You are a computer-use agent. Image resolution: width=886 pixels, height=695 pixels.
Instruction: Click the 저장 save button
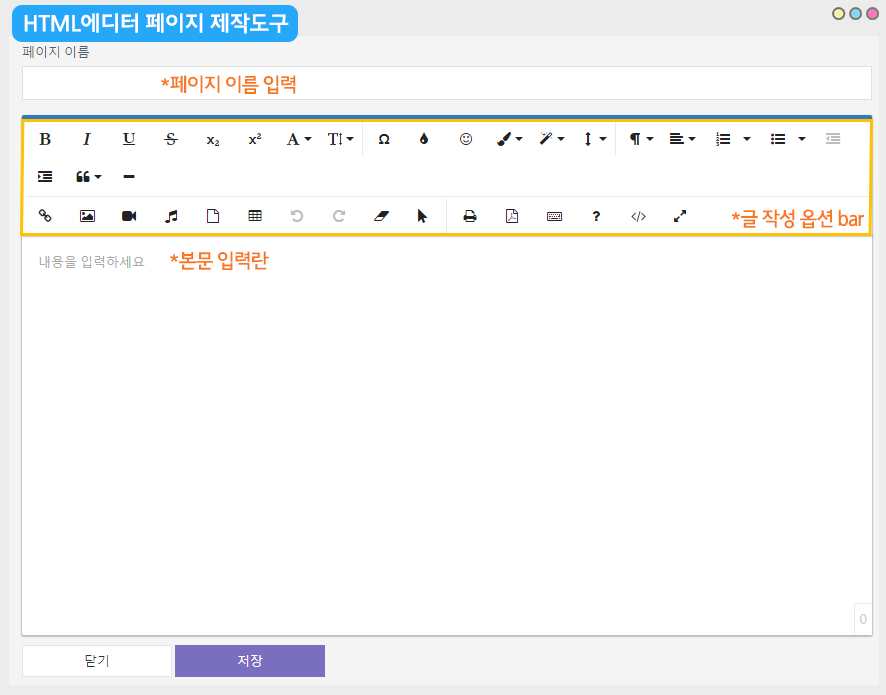250,661
